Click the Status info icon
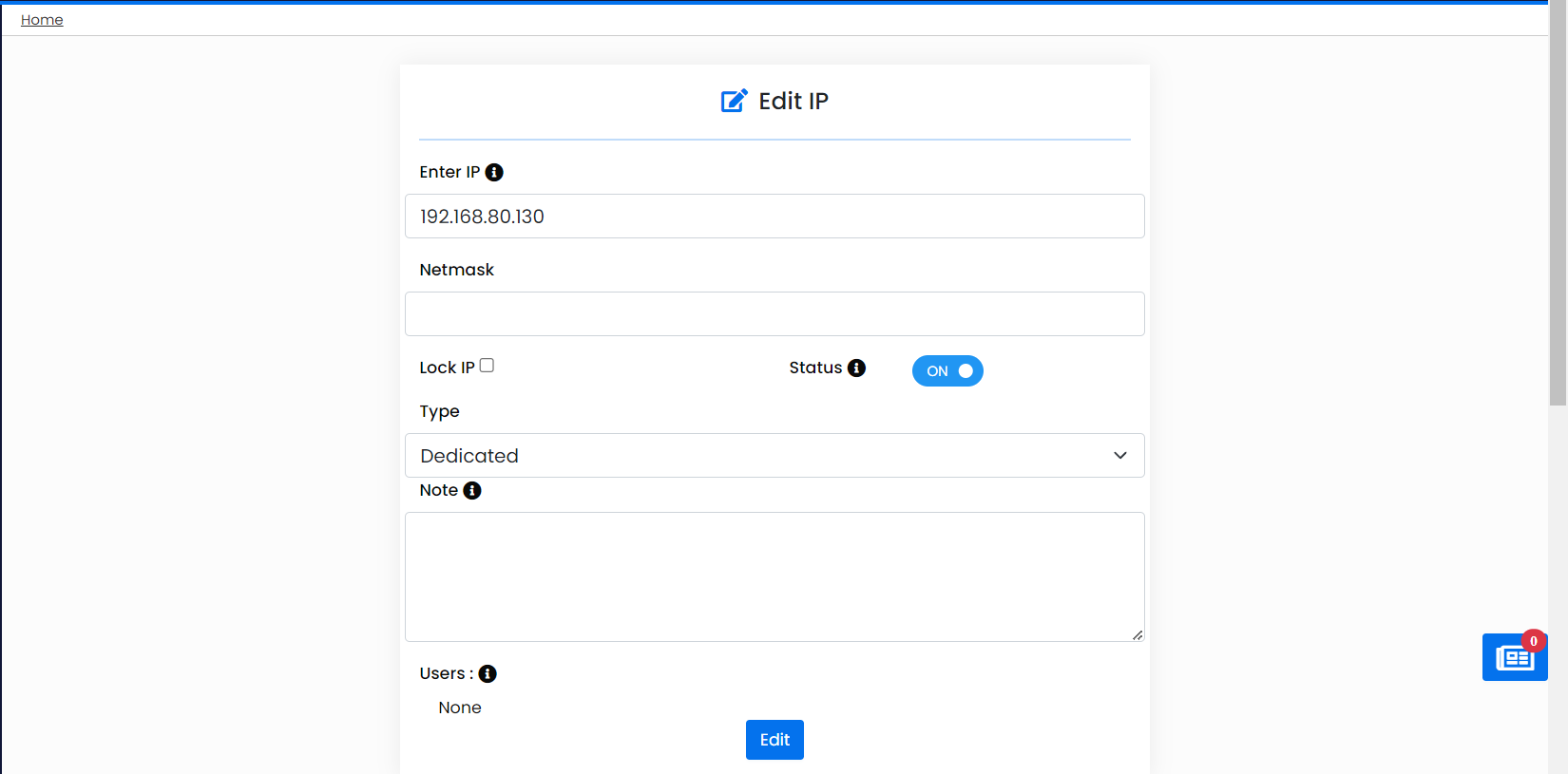The height and width of the screenshot is (774, 1568). (856, 368)
